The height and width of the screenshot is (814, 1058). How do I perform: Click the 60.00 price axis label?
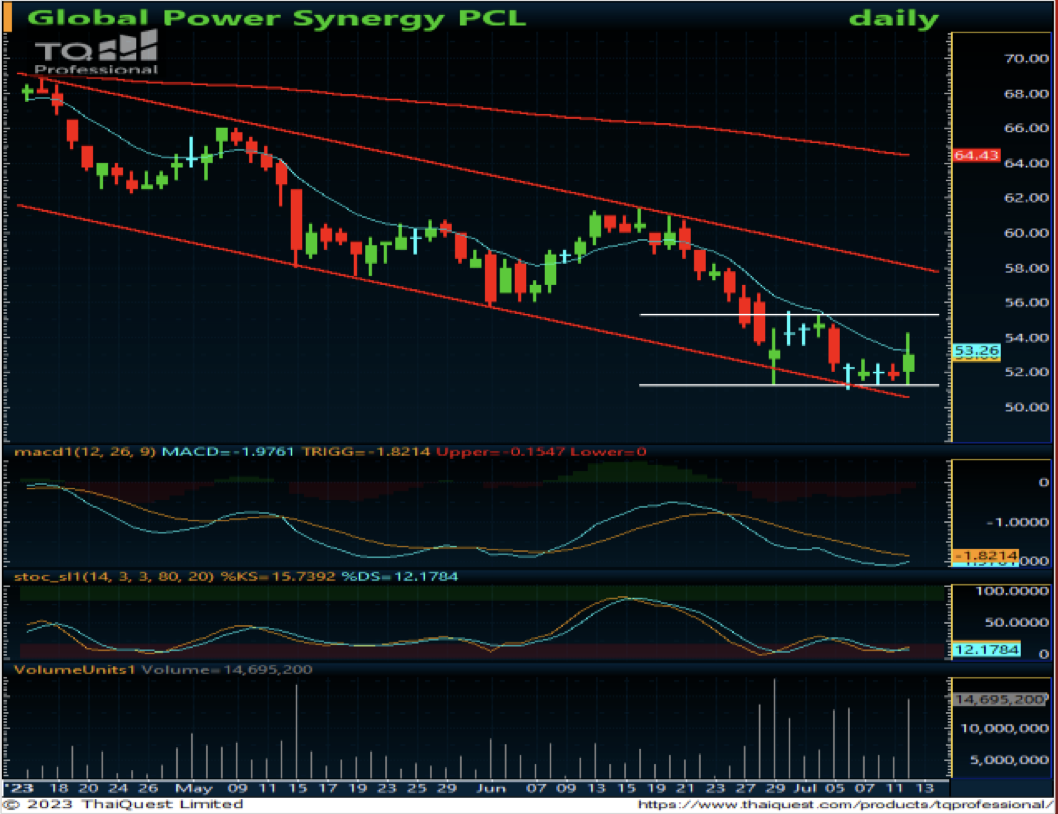[x=1026, y=233]
